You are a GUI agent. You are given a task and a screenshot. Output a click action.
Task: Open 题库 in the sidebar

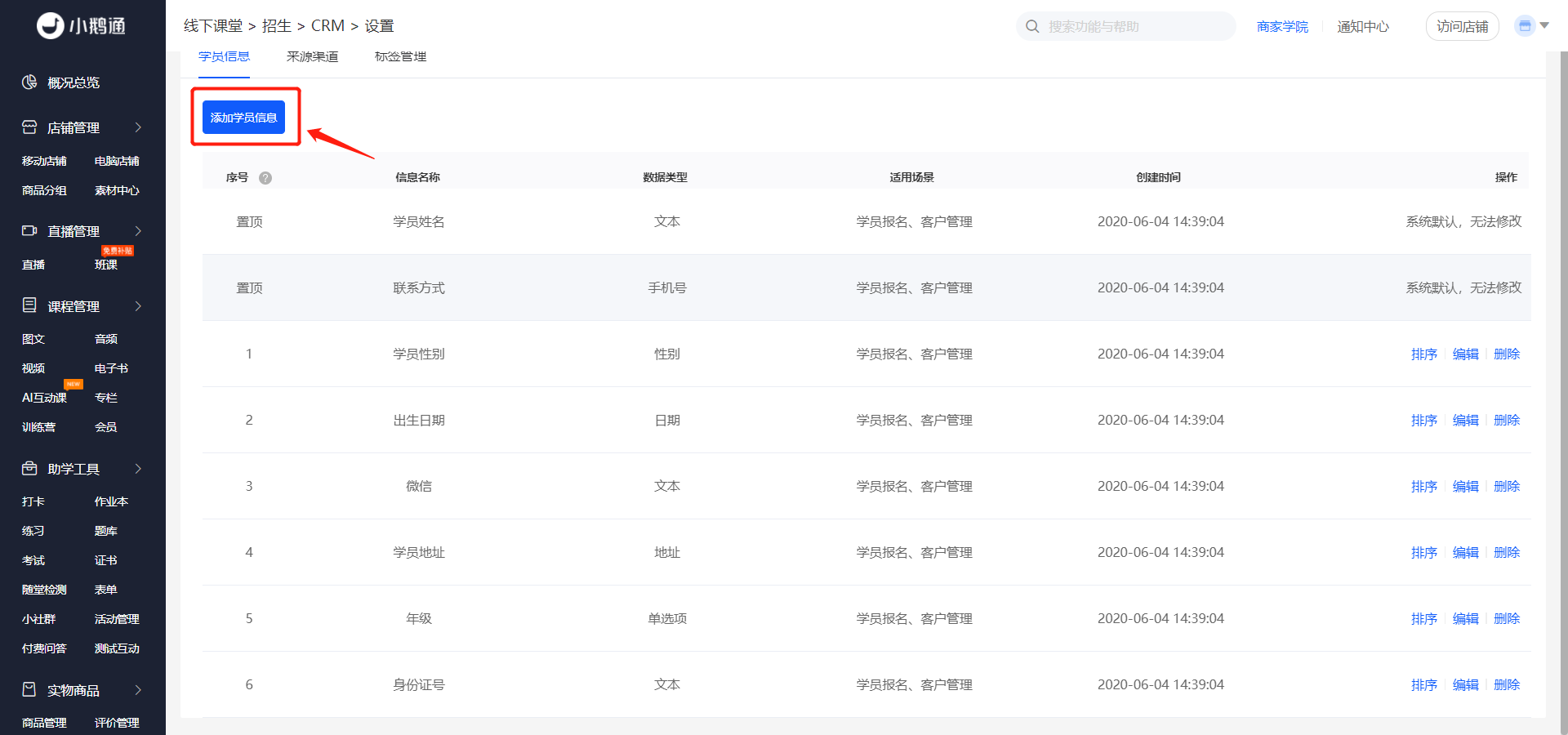(x=106, y=531)
